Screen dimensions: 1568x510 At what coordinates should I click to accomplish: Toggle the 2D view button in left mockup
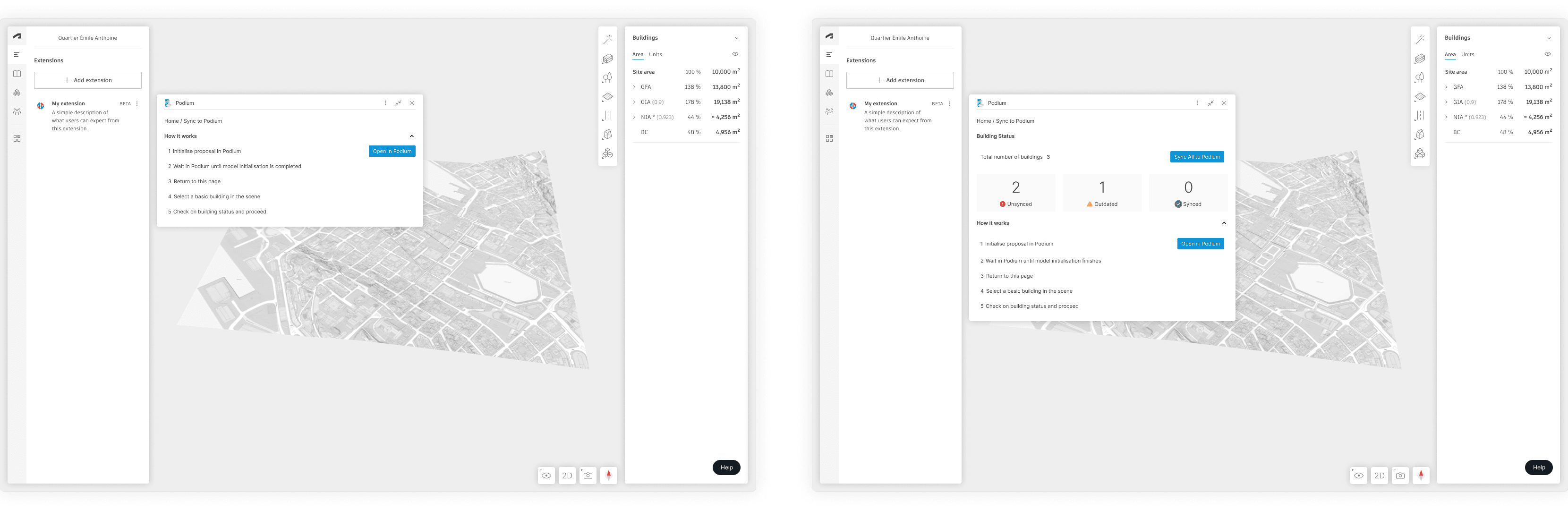(x=567, y=476)
